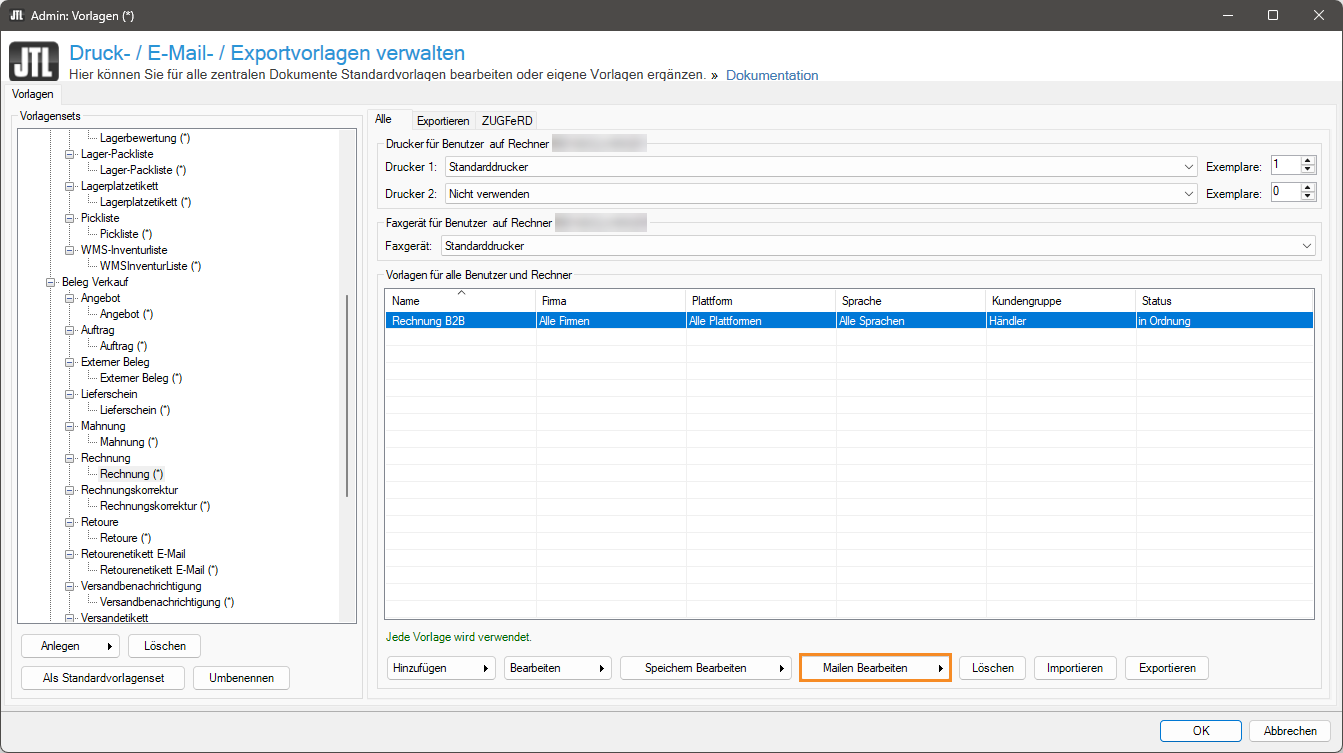Image resolution: width=1343 pixels, height=753 pixels.
Task: Confirm dialog with the OK button
Action: 1201,731
